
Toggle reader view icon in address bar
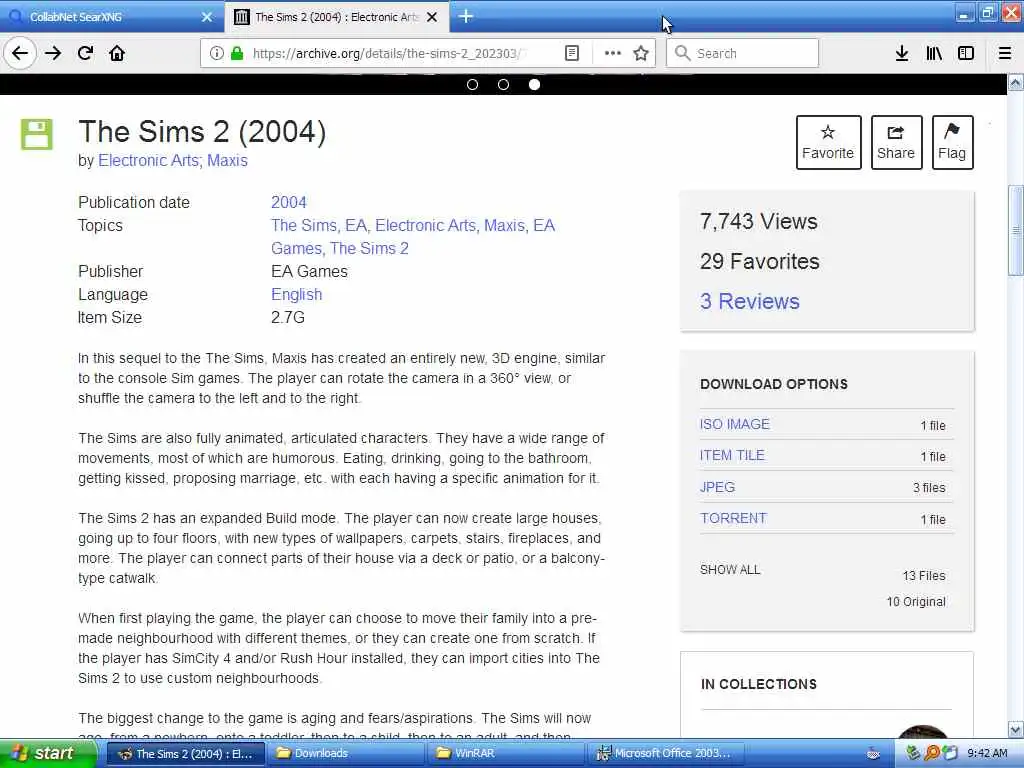pyautogui.click(x=571, y=54)
